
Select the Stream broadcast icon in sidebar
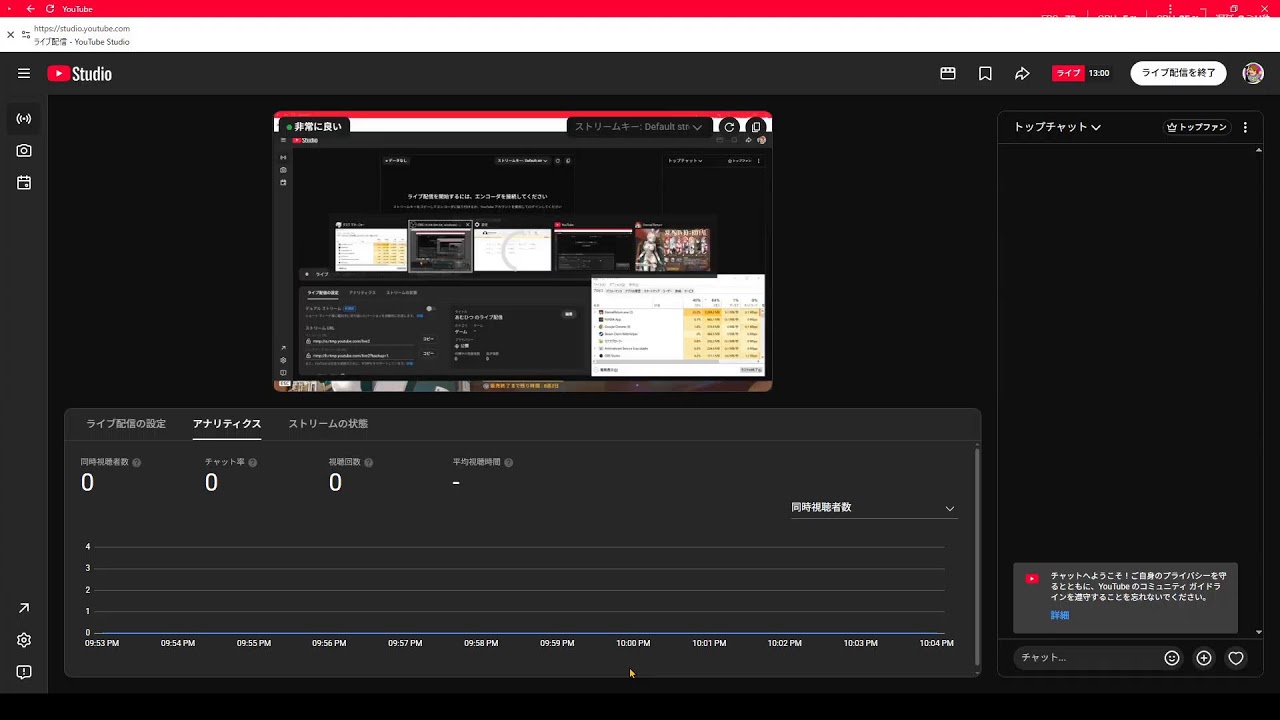point(24,119)
